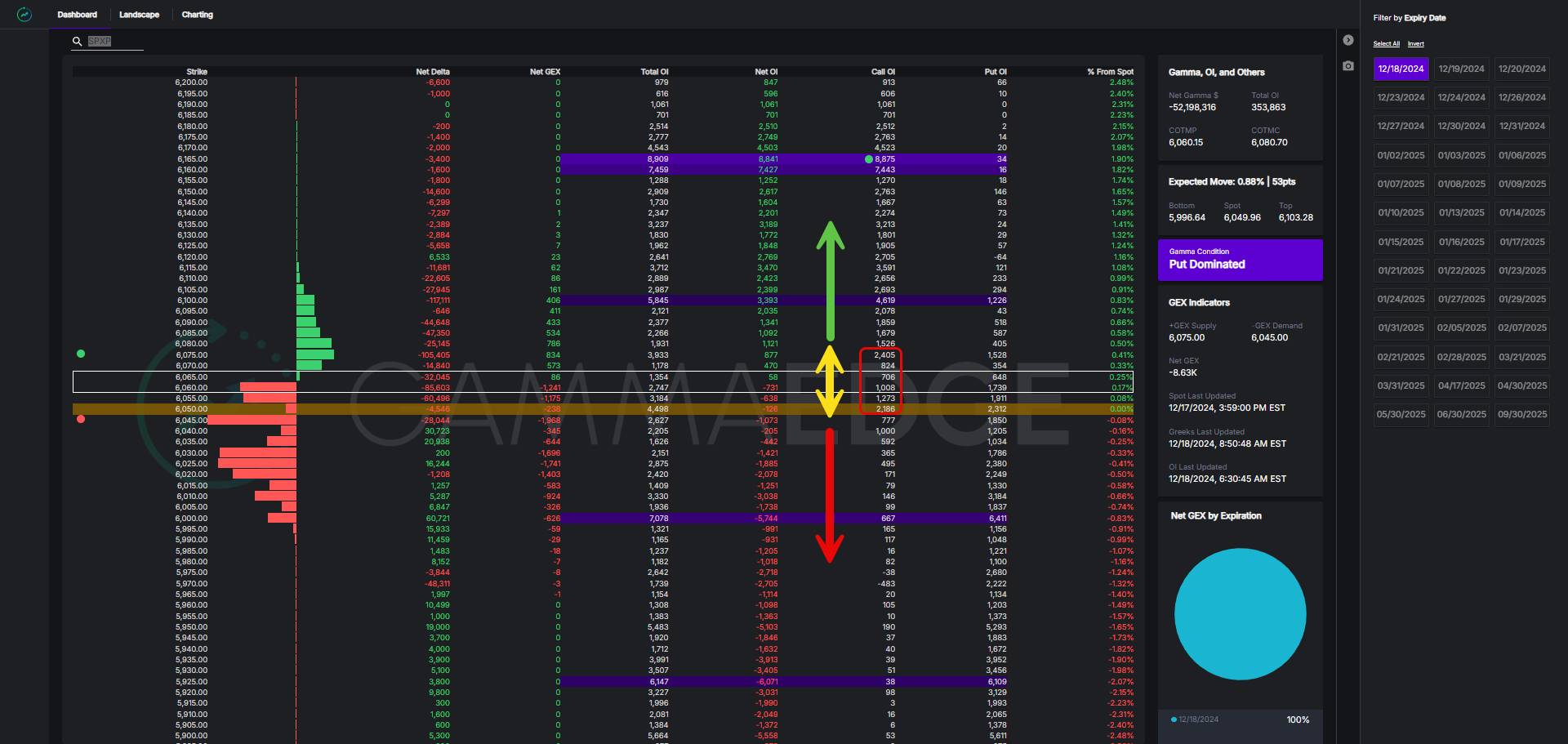1568x744 pixels.
Task: Enable the 12/20/2024 expiry date filter
Action: [x=1521, y=69]
